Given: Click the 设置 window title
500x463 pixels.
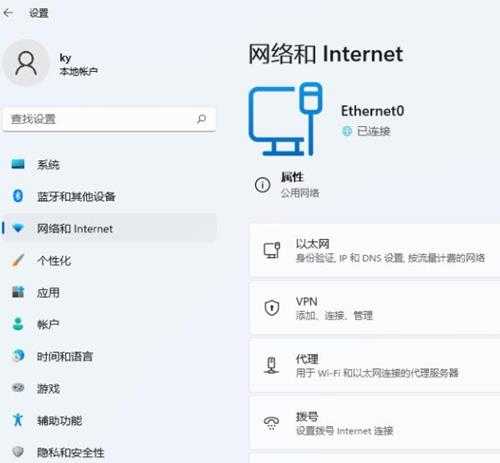Looking at the screenshot, I should [x=39, y=13].
